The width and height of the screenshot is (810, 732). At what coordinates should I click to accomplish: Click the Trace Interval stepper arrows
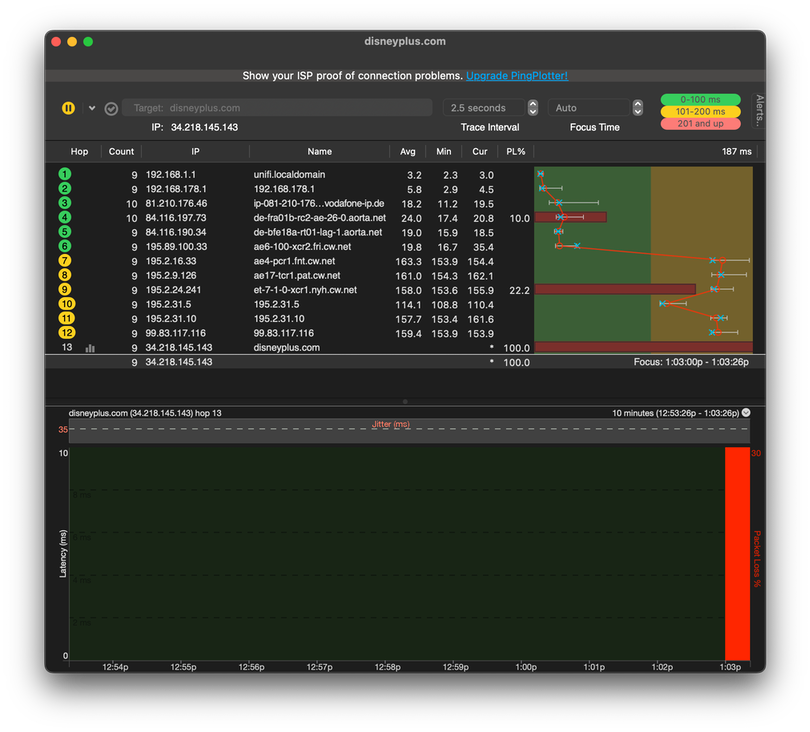[x=533, y=108]
